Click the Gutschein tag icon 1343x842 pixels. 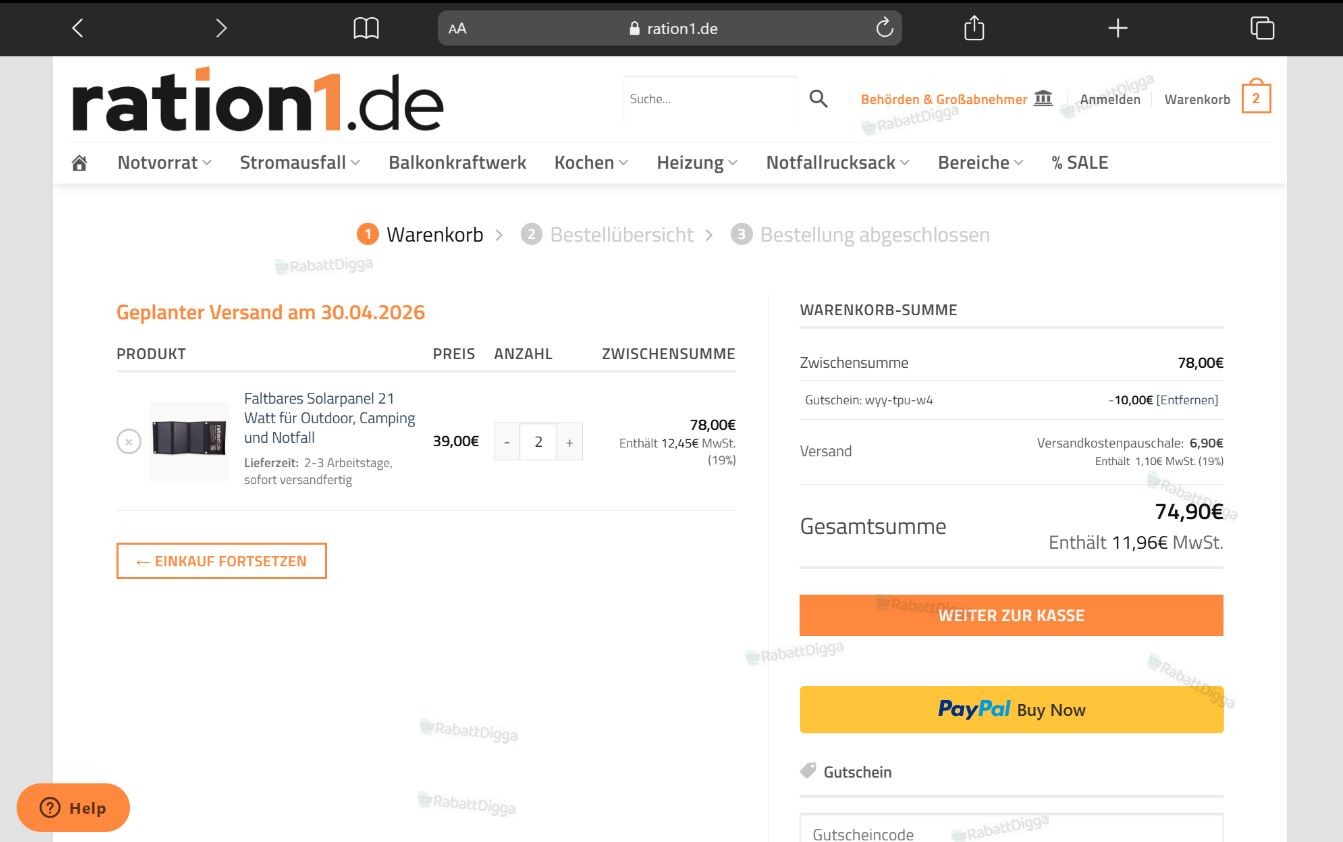pos(808,771)
